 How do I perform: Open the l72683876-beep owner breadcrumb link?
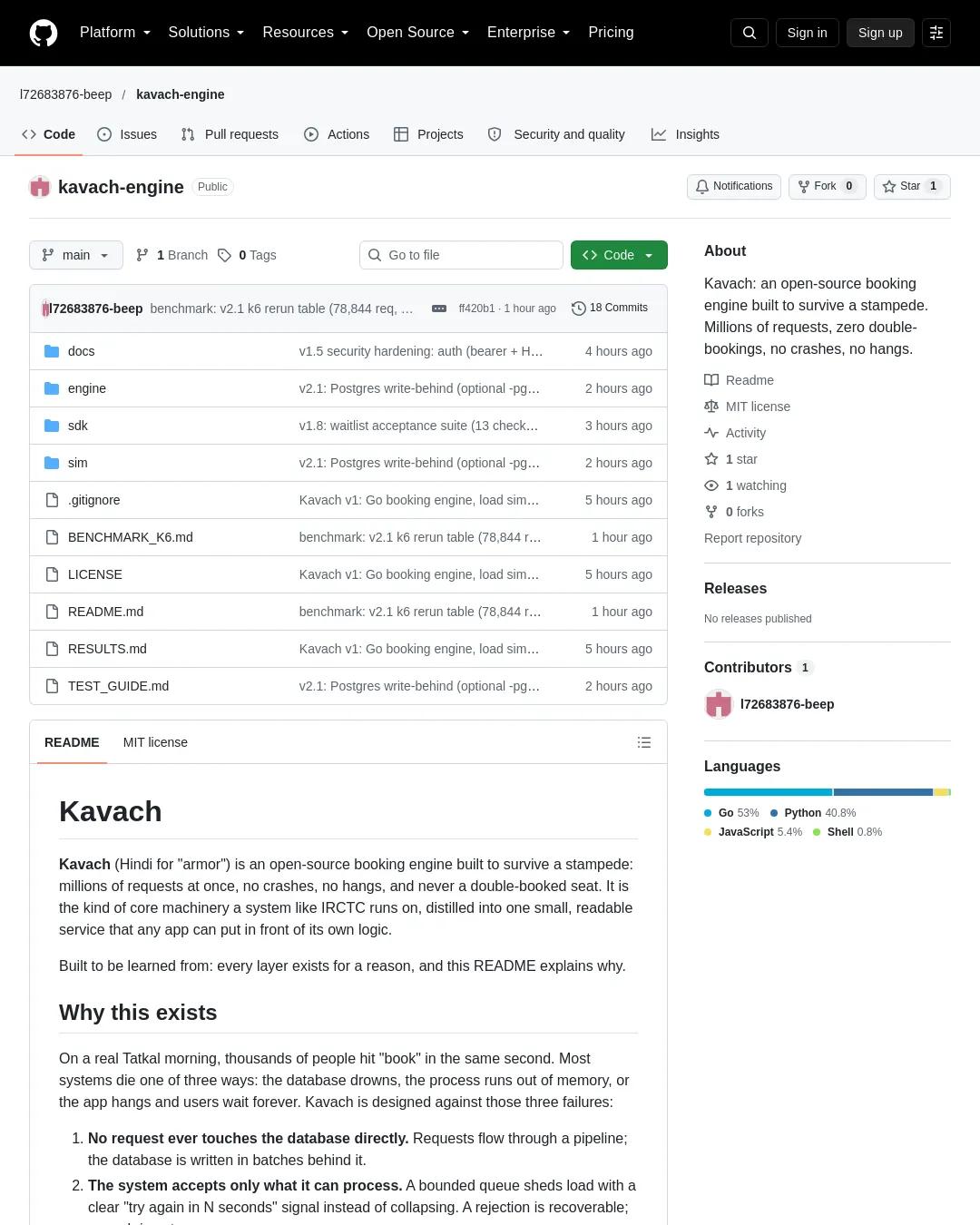click(65, 94)
